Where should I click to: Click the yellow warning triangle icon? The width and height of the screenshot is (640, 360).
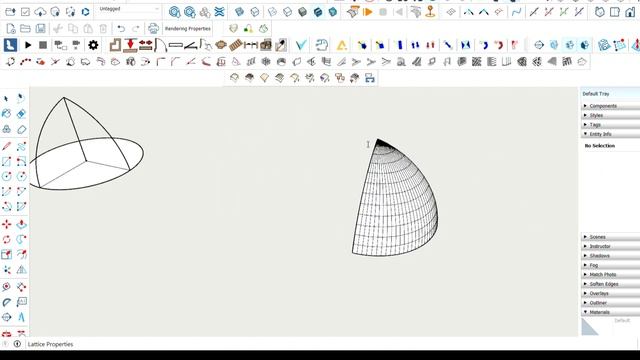coord(342,45)
